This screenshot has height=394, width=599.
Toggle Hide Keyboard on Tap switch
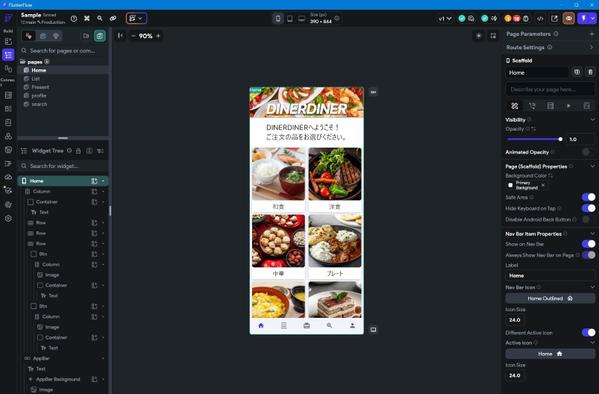[588, 208]
